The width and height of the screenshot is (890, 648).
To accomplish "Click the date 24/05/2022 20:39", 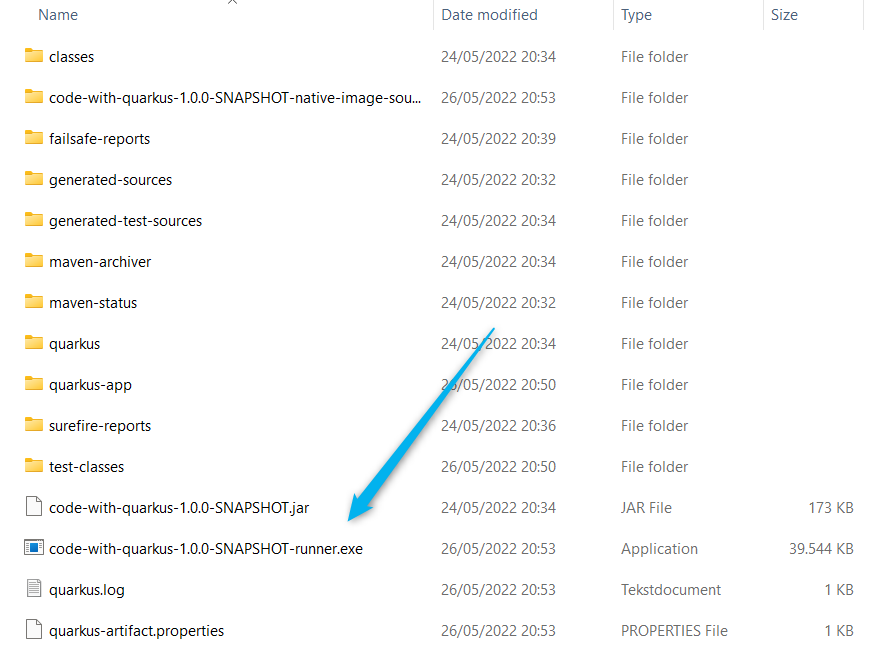I will click(x=498, y=139).
